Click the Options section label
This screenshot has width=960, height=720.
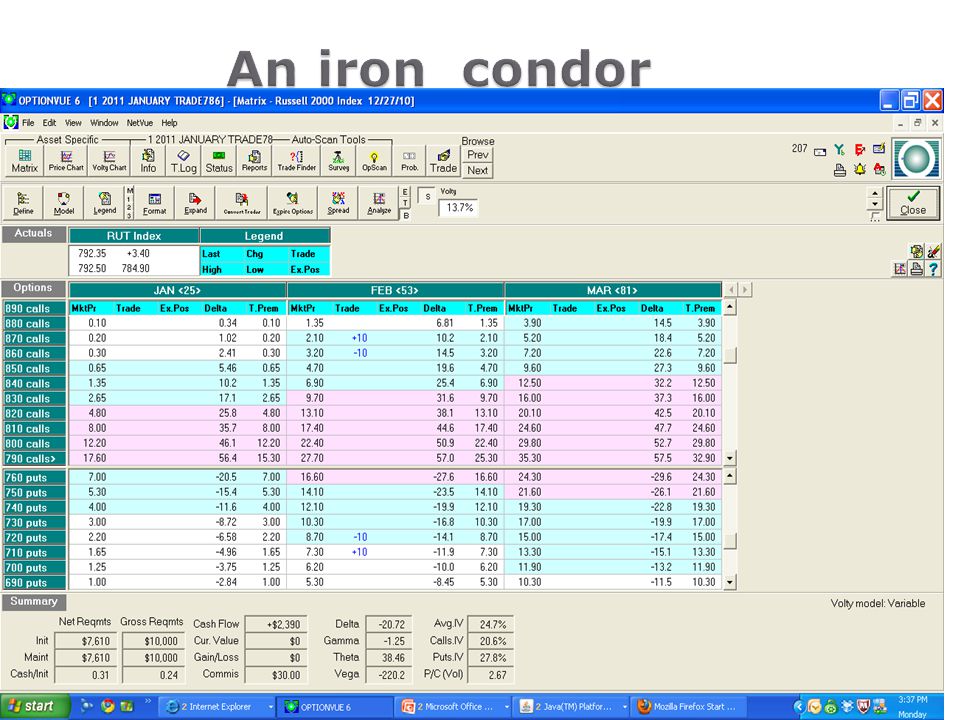[x=34, y=288]
